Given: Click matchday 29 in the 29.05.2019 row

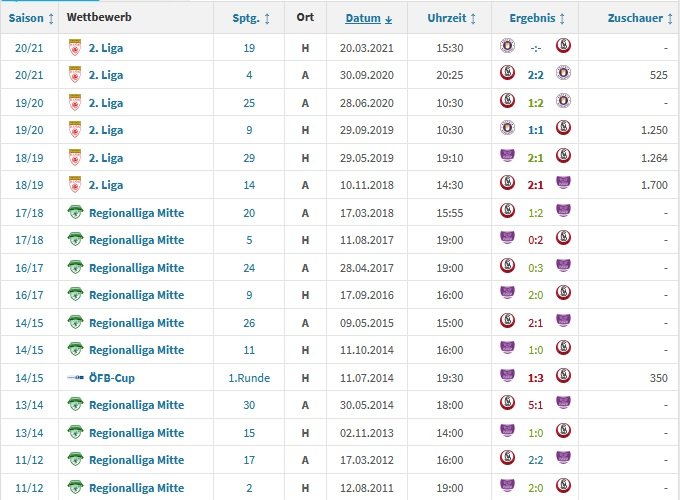Looking at the screenshot, I should coord(249,158).
